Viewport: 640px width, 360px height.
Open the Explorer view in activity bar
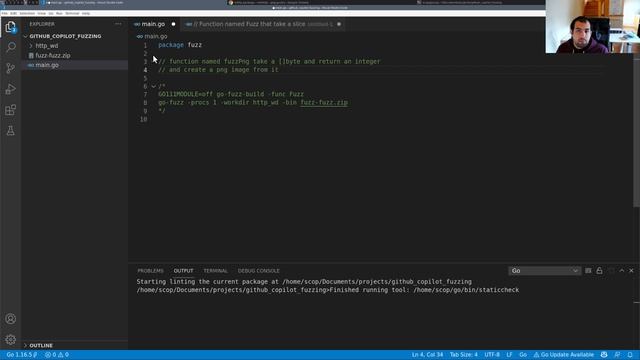pos(11,27)
